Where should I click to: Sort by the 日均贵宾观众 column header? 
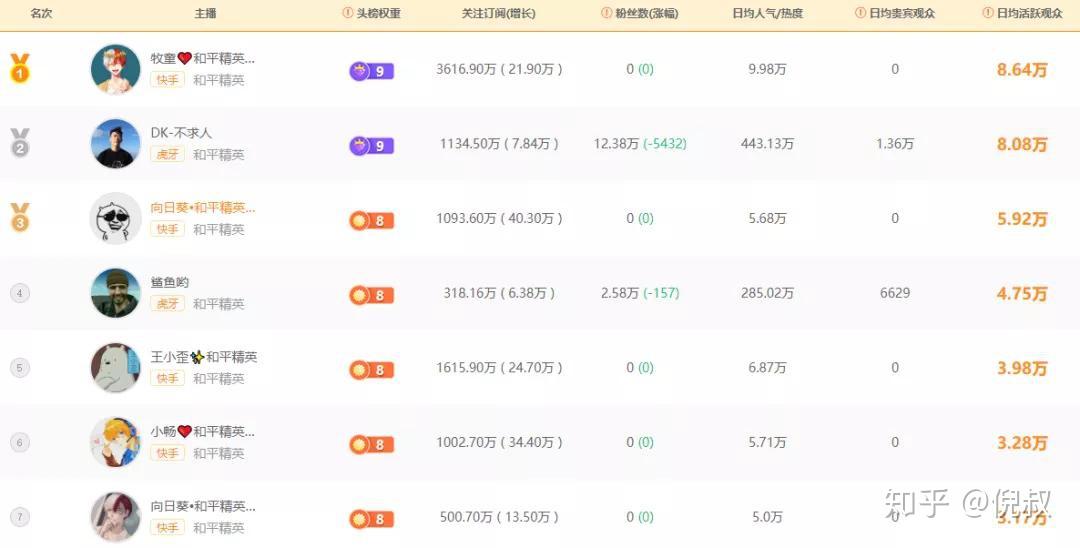902,14
